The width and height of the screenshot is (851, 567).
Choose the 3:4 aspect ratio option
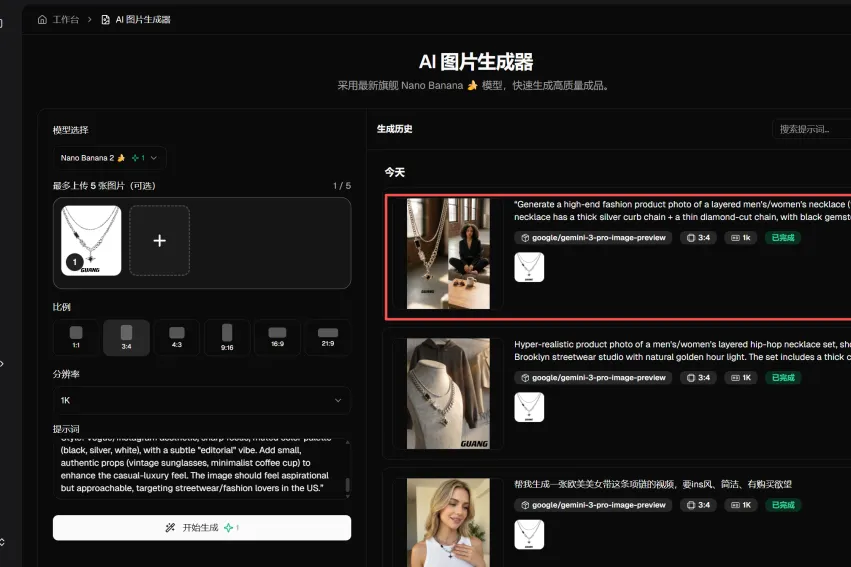click(x=126, y=337)
